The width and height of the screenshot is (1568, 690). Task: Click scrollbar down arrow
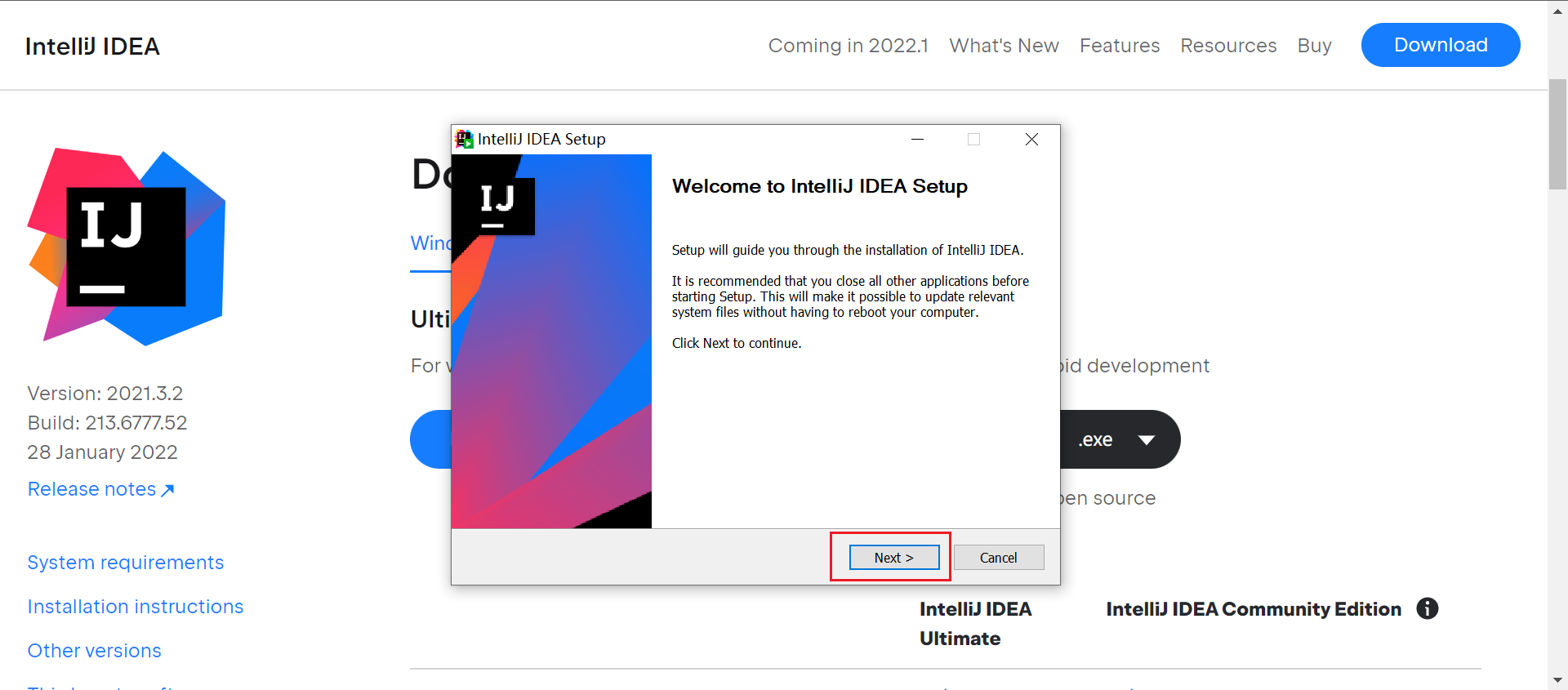1557,680
